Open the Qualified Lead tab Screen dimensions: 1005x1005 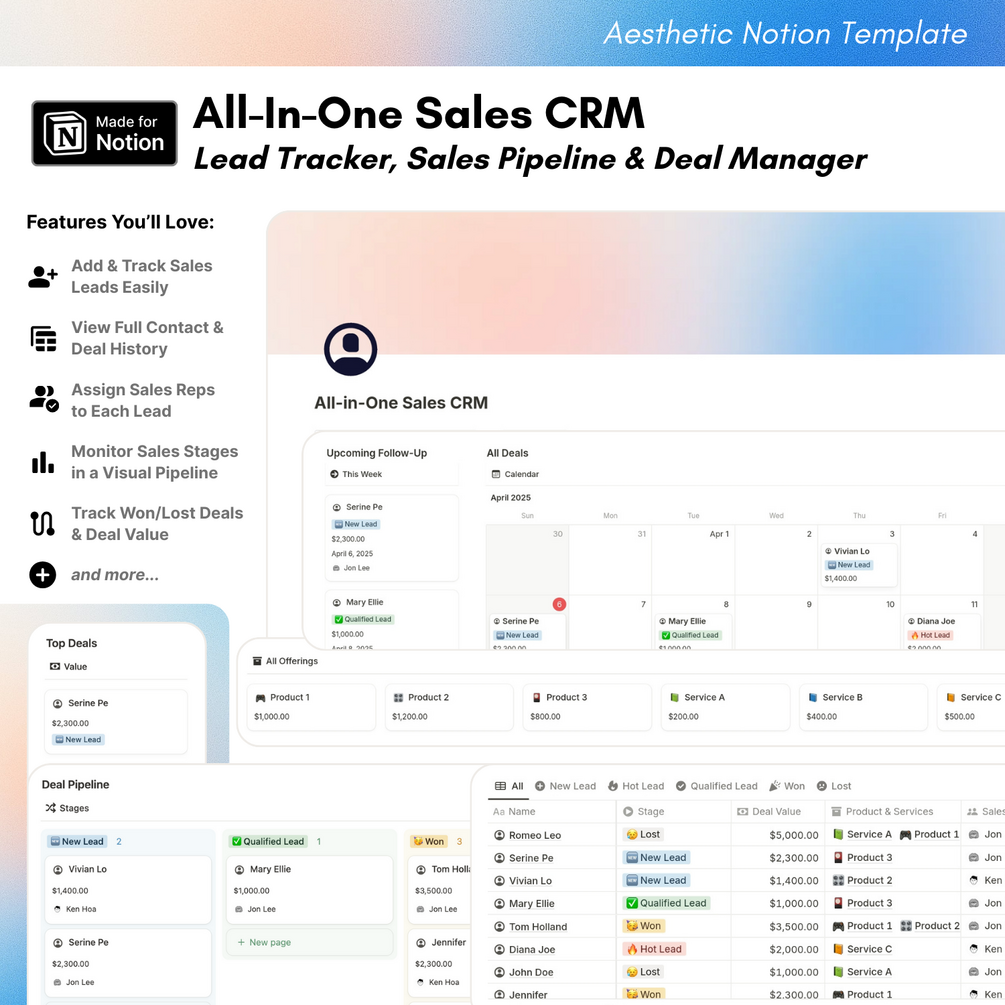(717, 786)
